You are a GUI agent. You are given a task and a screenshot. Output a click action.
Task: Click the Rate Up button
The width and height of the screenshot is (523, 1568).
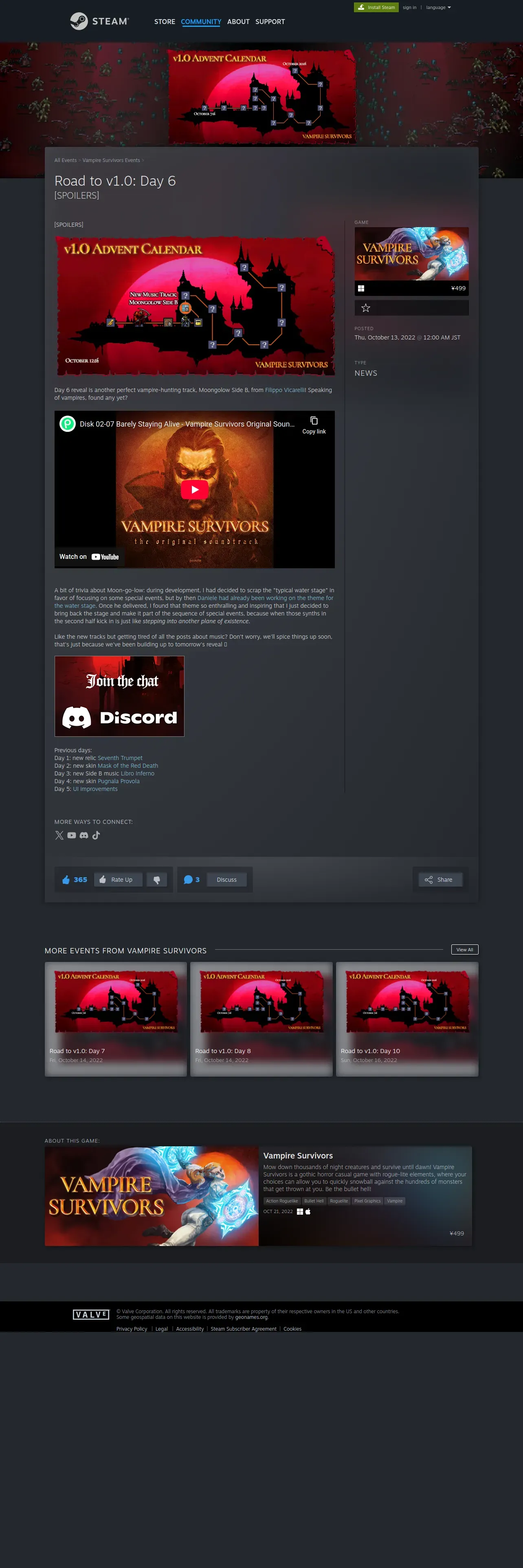118,880
